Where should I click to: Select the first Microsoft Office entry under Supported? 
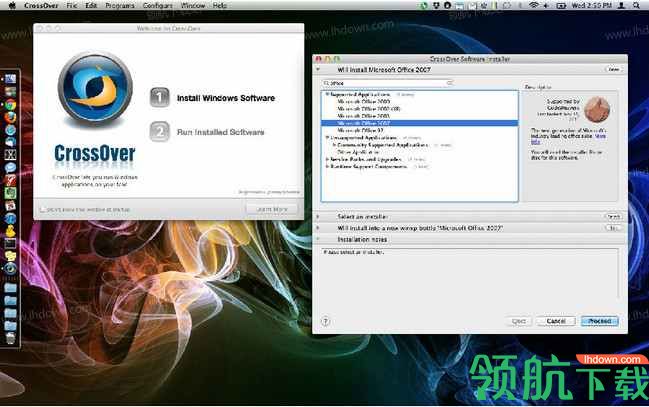(420, 101)
